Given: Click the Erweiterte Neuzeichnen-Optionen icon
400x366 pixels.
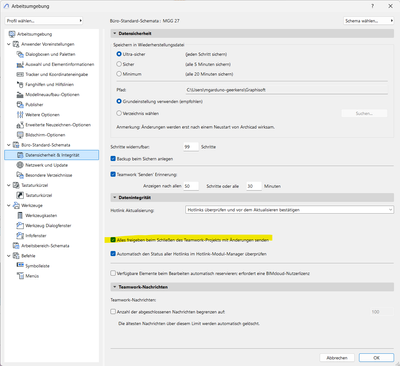Looking at the screenshot, I should click(20, 125).
